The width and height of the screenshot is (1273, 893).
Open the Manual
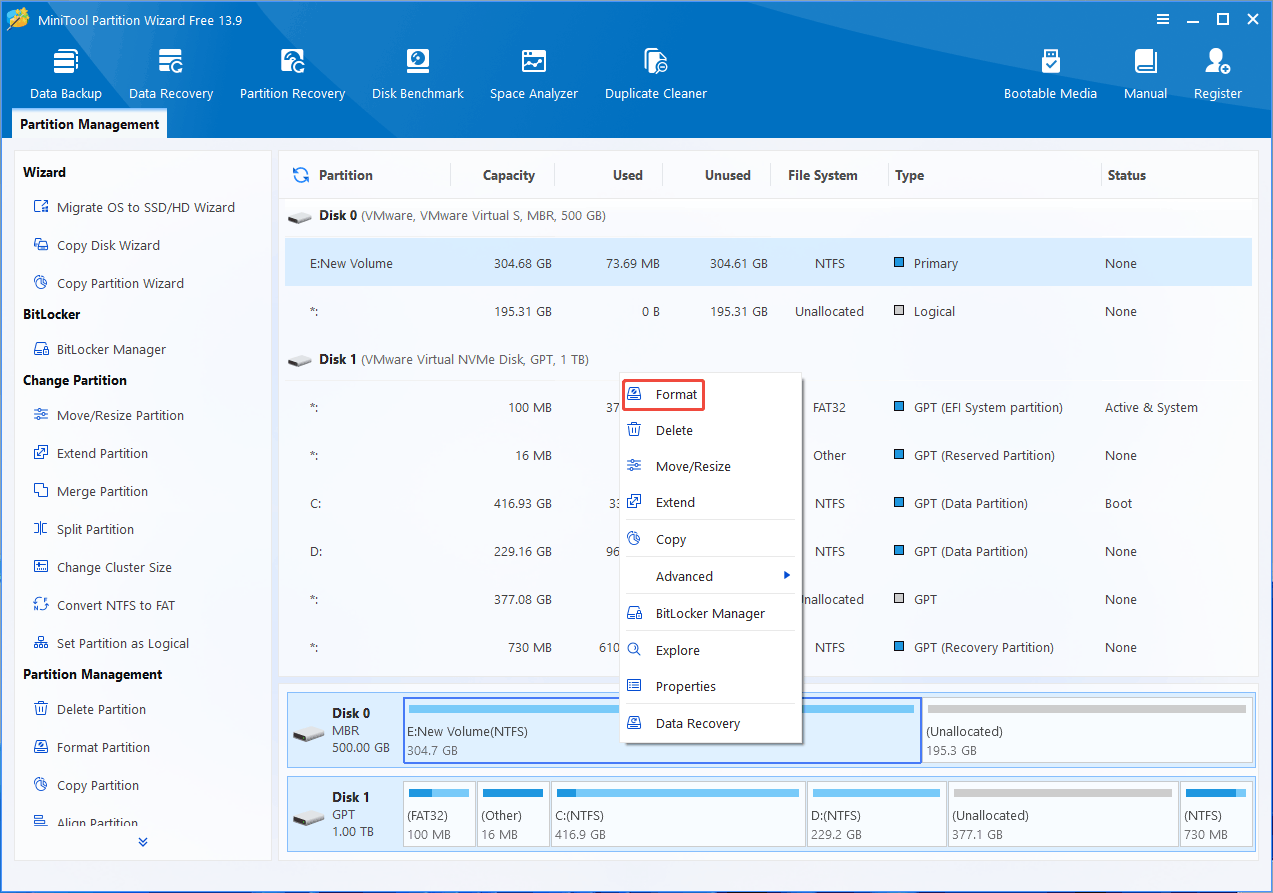1145,74
